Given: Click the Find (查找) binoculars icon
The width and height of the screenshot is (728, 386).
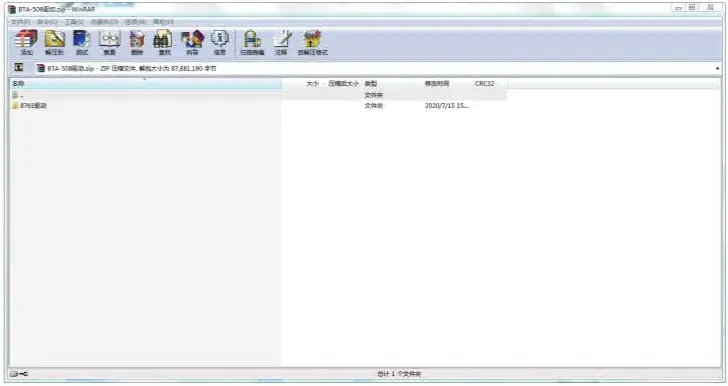Looking at the screenshot, I should tap(164, 42).
